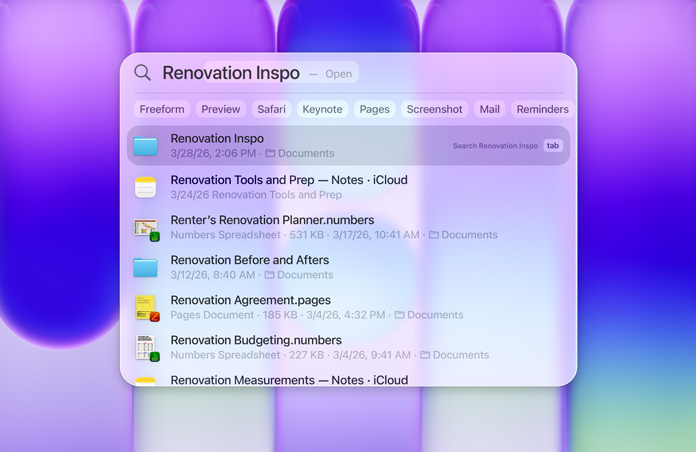
Task: Select Renovation Budgeting.numbers result title
Action: (255, 340)
